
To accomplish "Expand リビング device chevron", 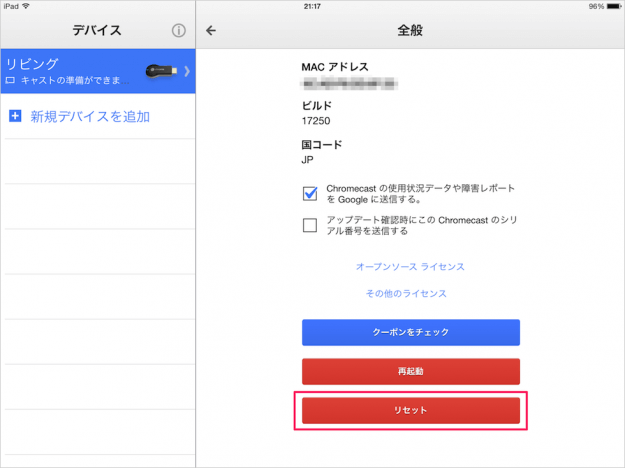I will 187,71.
